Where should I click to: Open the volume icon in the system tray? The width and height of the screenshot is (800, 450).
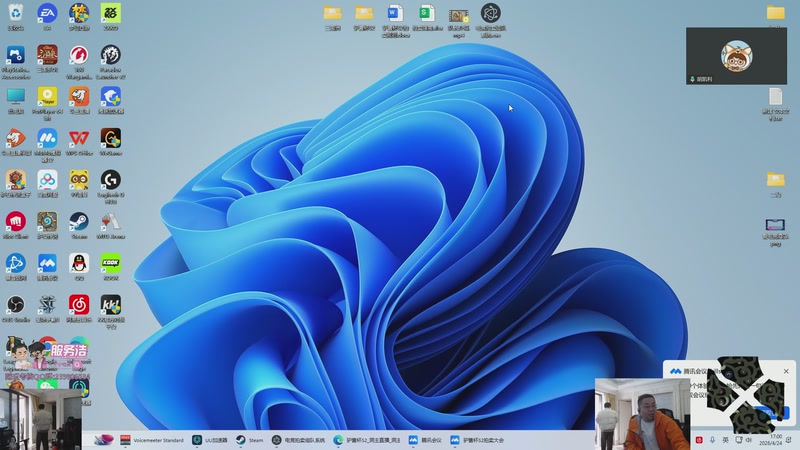749,440
